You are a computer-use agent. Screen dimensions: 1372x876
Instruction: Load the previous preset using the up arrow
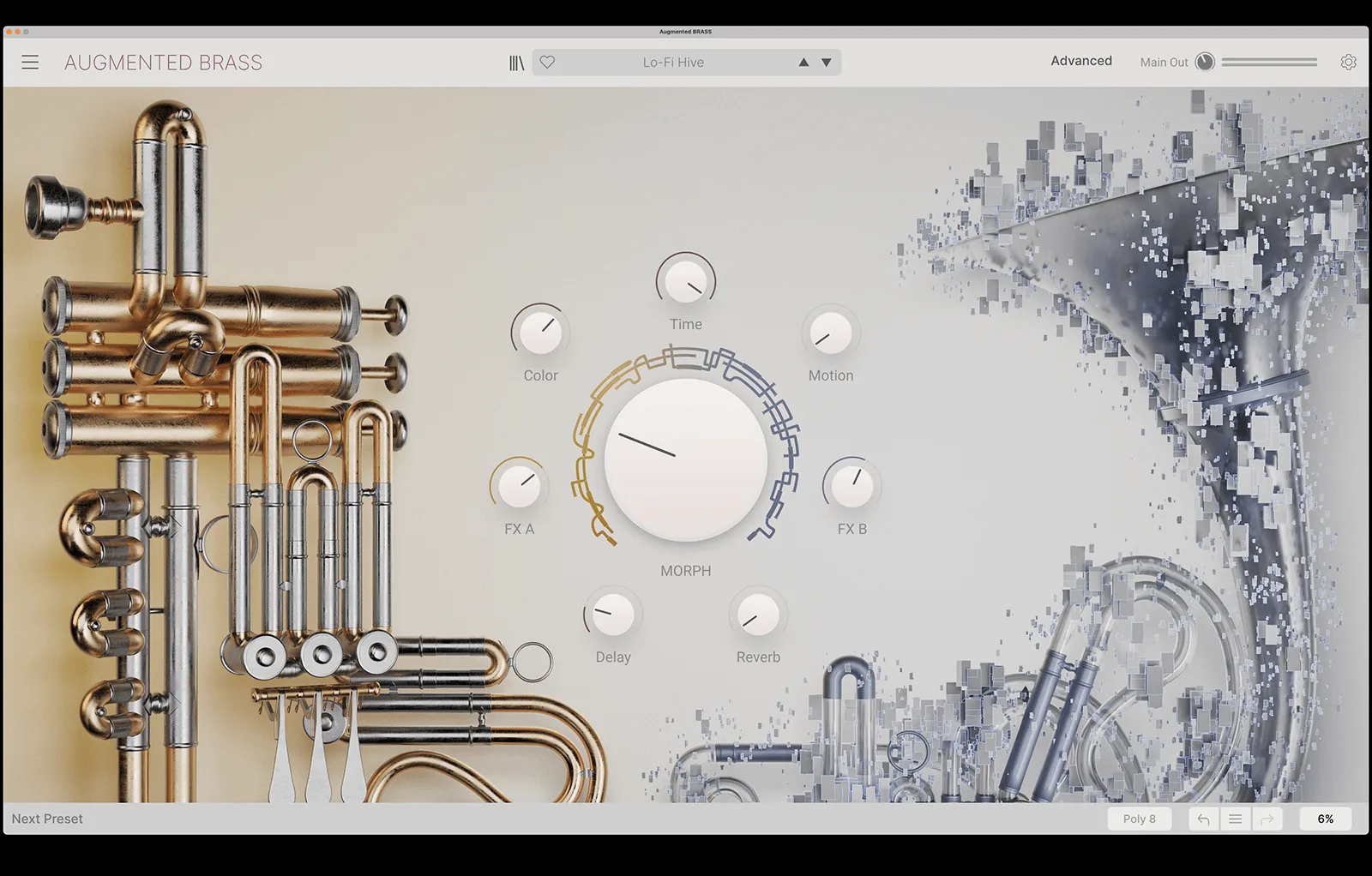tap(803, 62)
